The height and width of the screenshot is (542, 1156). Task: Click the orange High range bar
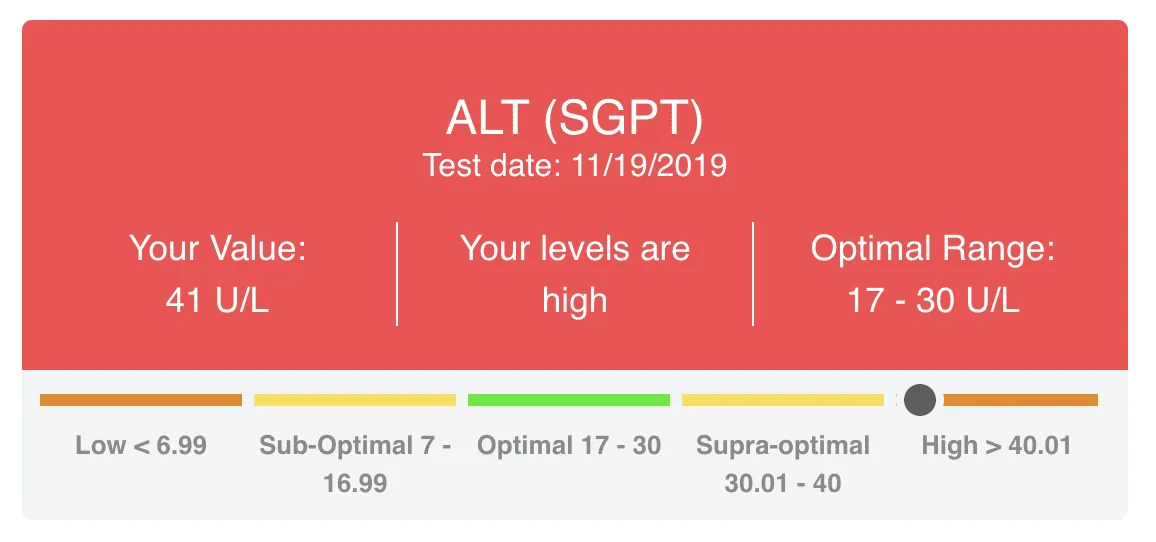tap(1020, 400)
